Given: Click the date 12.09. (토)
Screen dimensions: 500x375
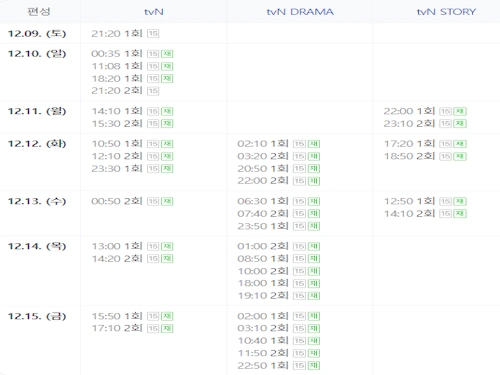Looking at the screenshot, I should pos(37,34).
